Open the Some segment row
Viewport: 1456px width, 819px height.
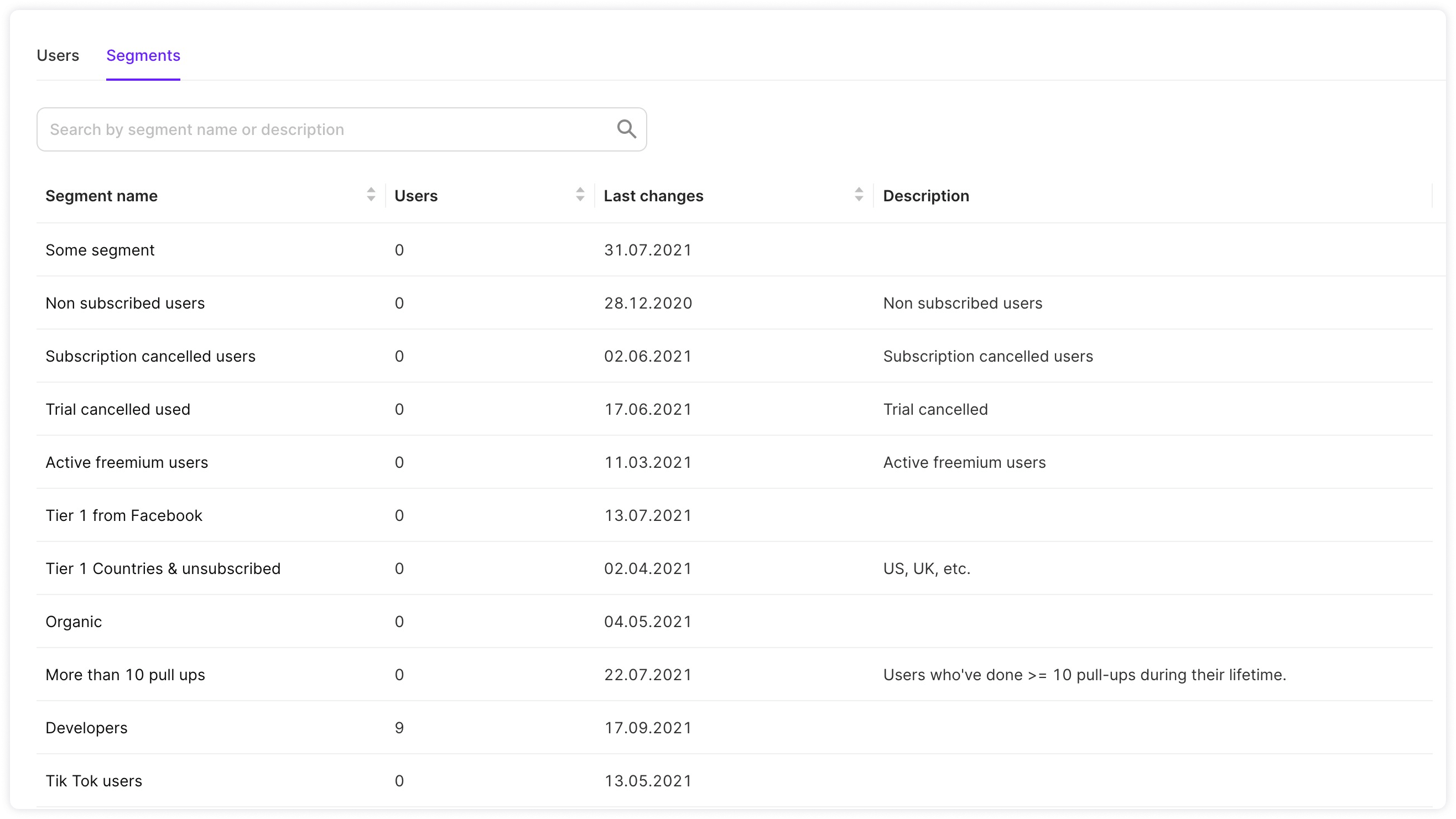click(x=100, y=250)
